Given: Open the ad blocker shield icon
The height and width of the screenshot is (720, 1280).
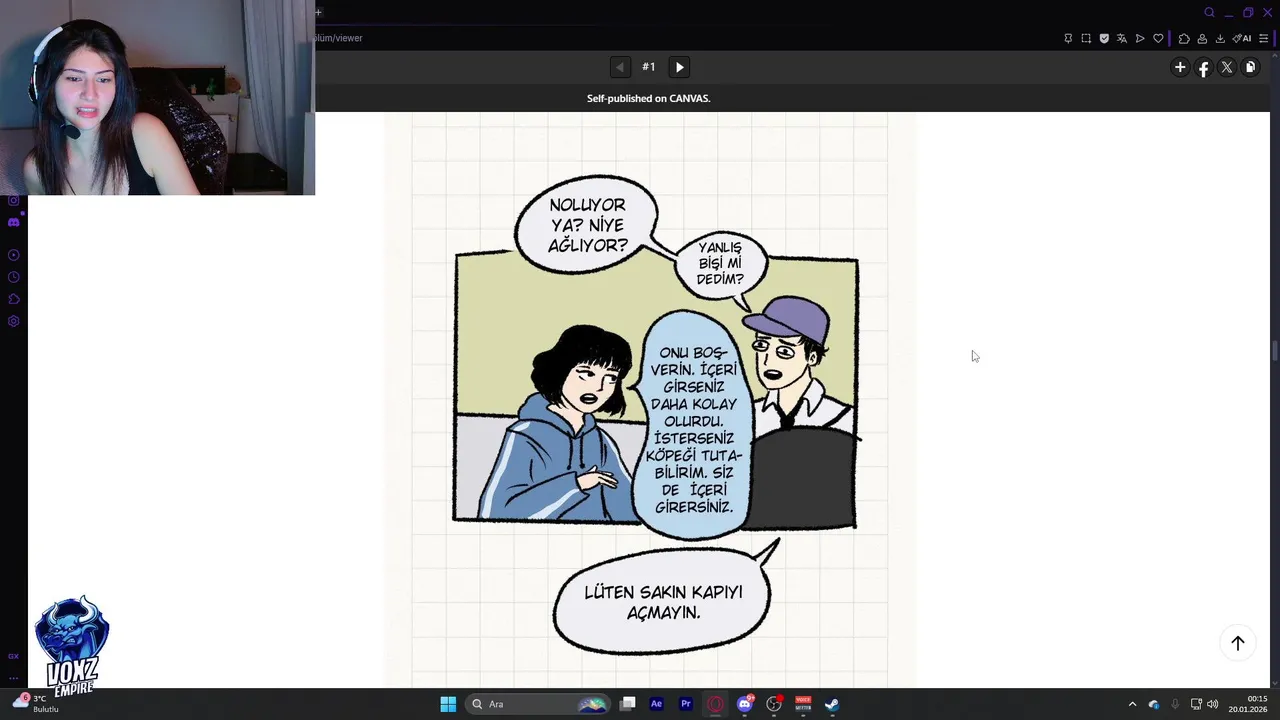Looking at the screenshot, I should pyautogui.click(x=1104, y=38).
